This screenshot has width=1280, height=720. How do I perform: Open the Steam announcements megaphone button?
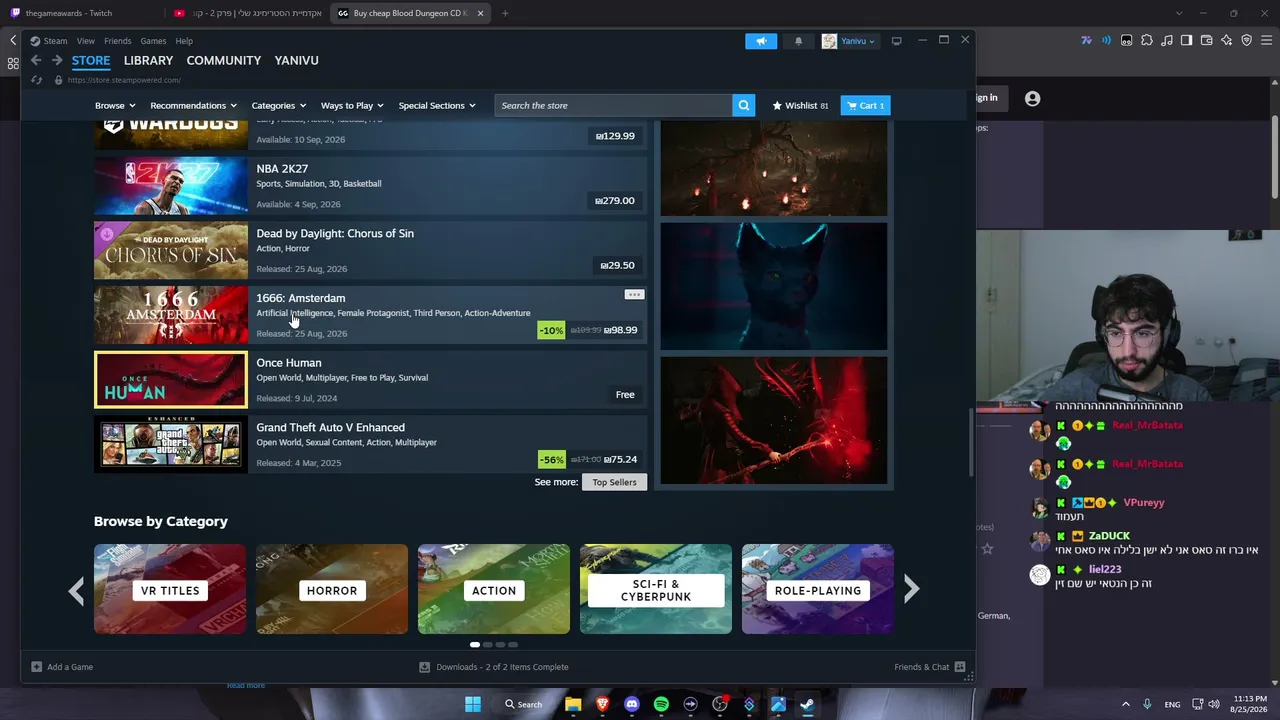tap(761, 41)
